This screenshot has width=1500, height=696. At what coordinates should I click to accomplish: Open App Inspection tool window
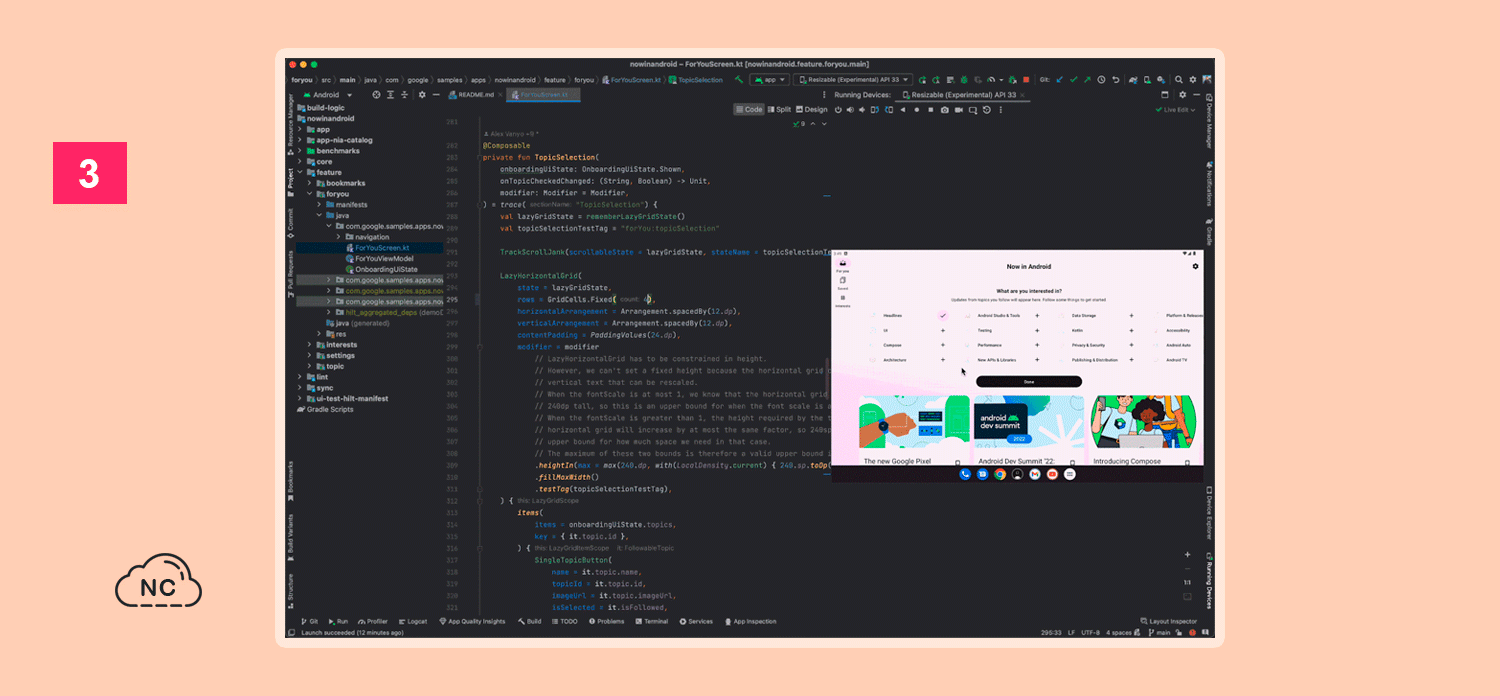point(750,621)
